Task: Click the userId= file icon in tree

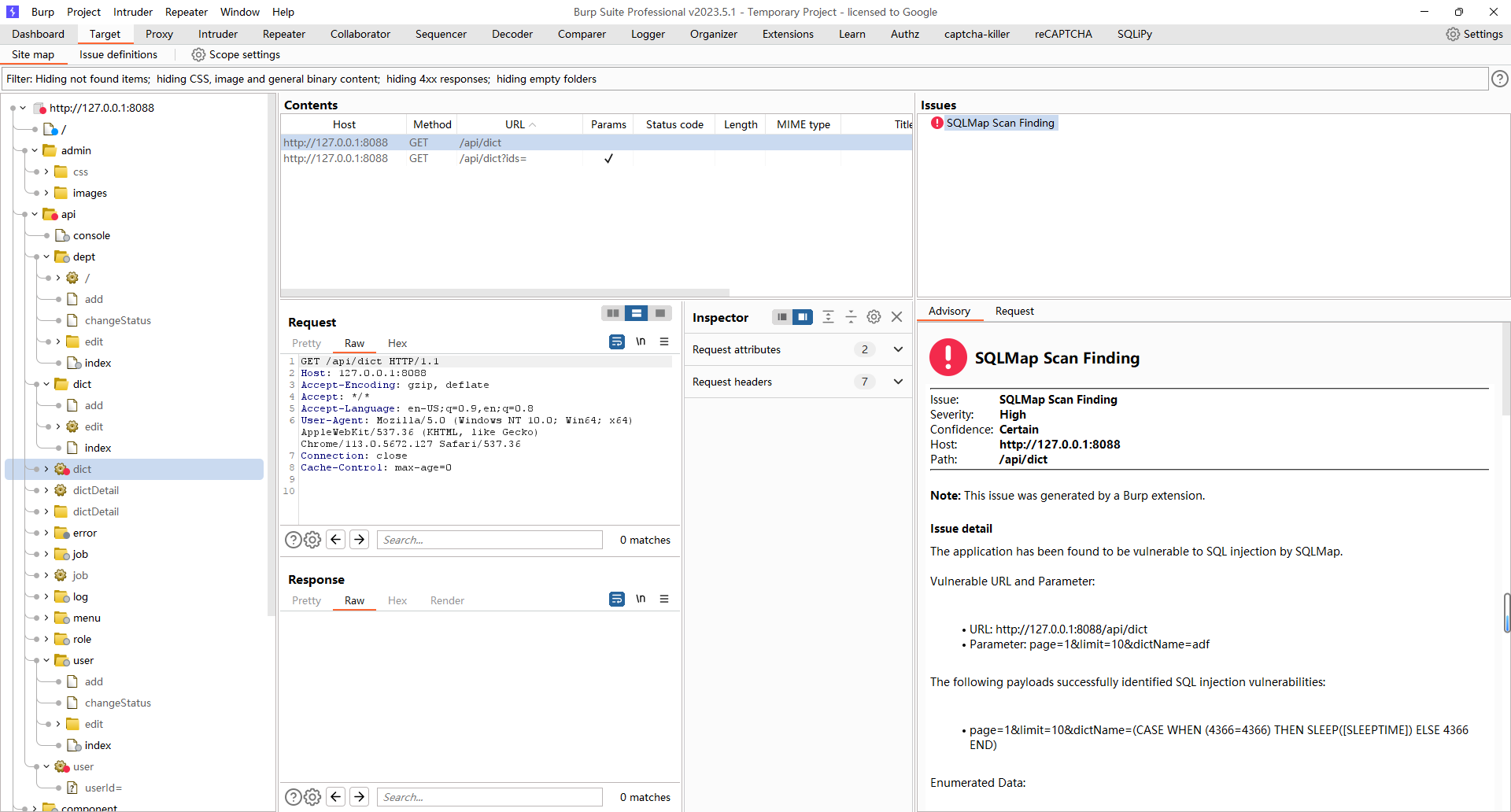Action: tap(72, 788)
